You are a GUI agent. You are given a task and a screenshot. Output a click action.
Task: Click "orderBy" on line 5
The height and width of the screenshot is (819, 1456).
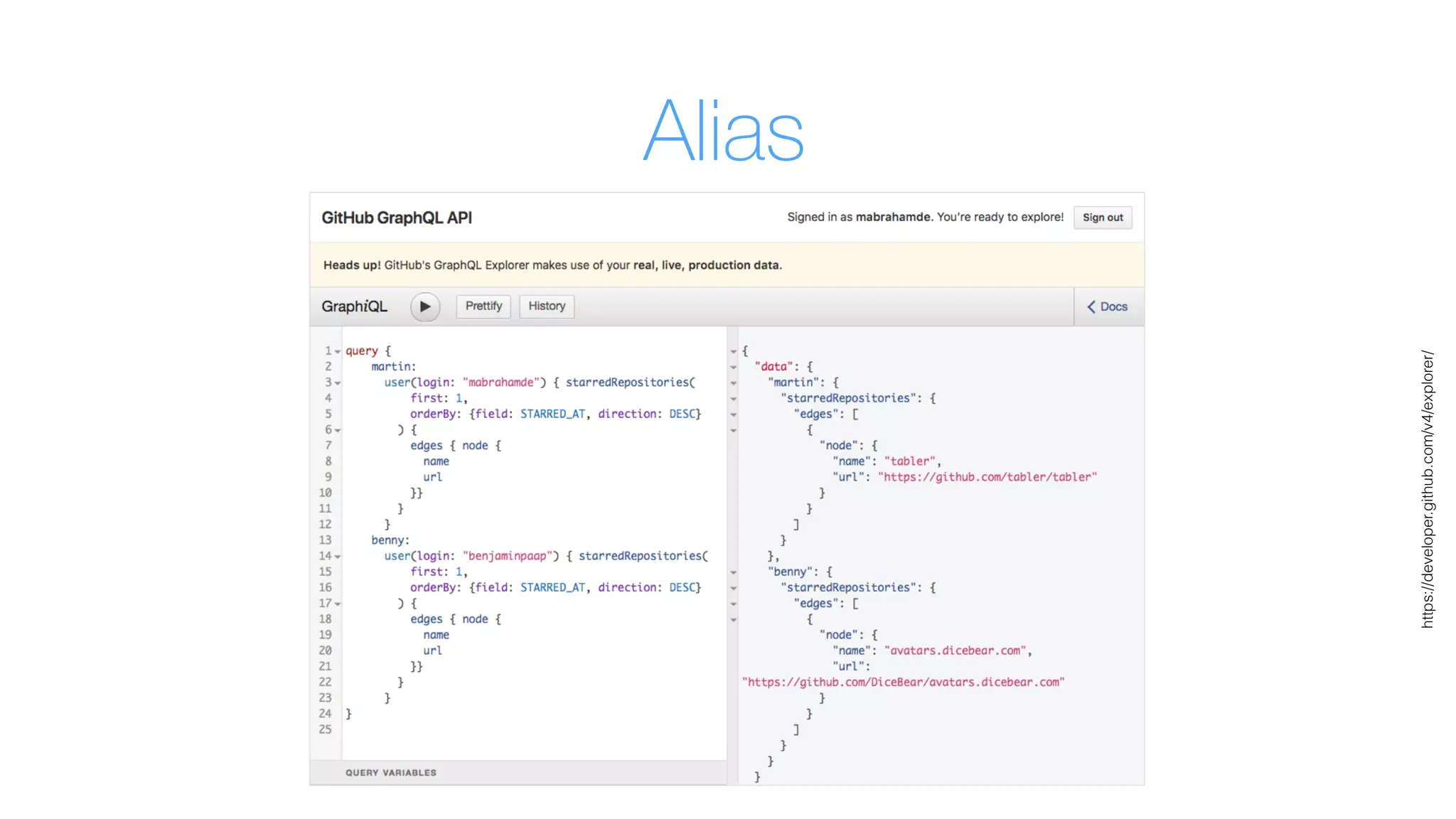(x=433, y=414)
